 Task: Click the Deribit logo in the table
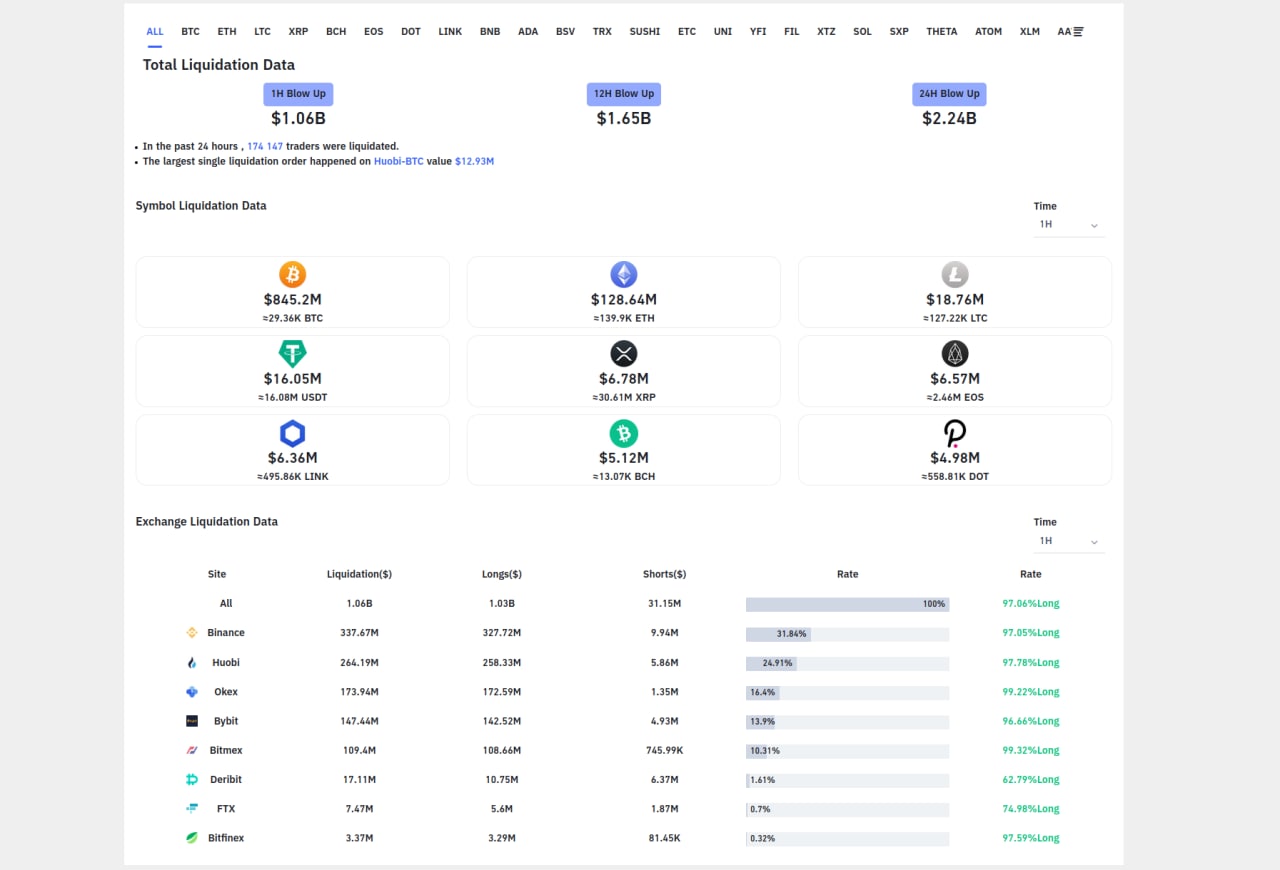tap(192, 780)
